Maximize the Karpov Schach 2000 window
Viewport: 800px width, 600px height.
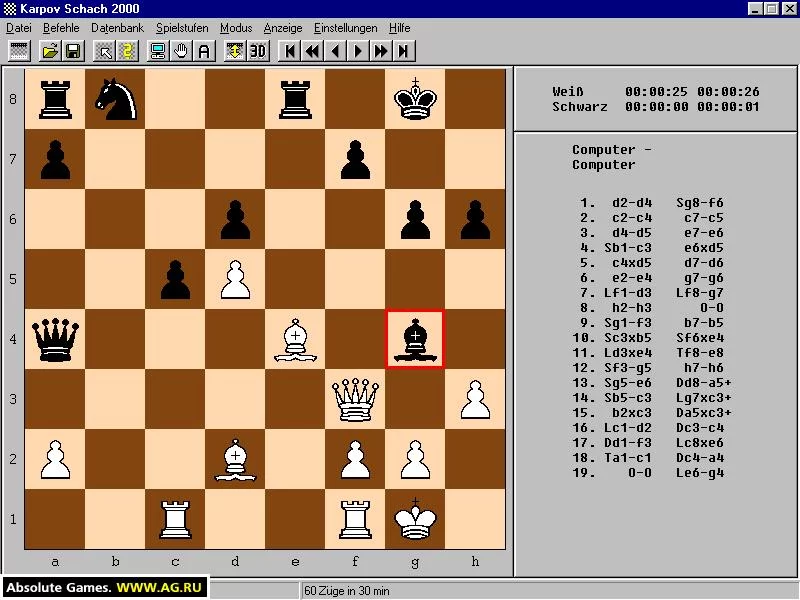771,9
